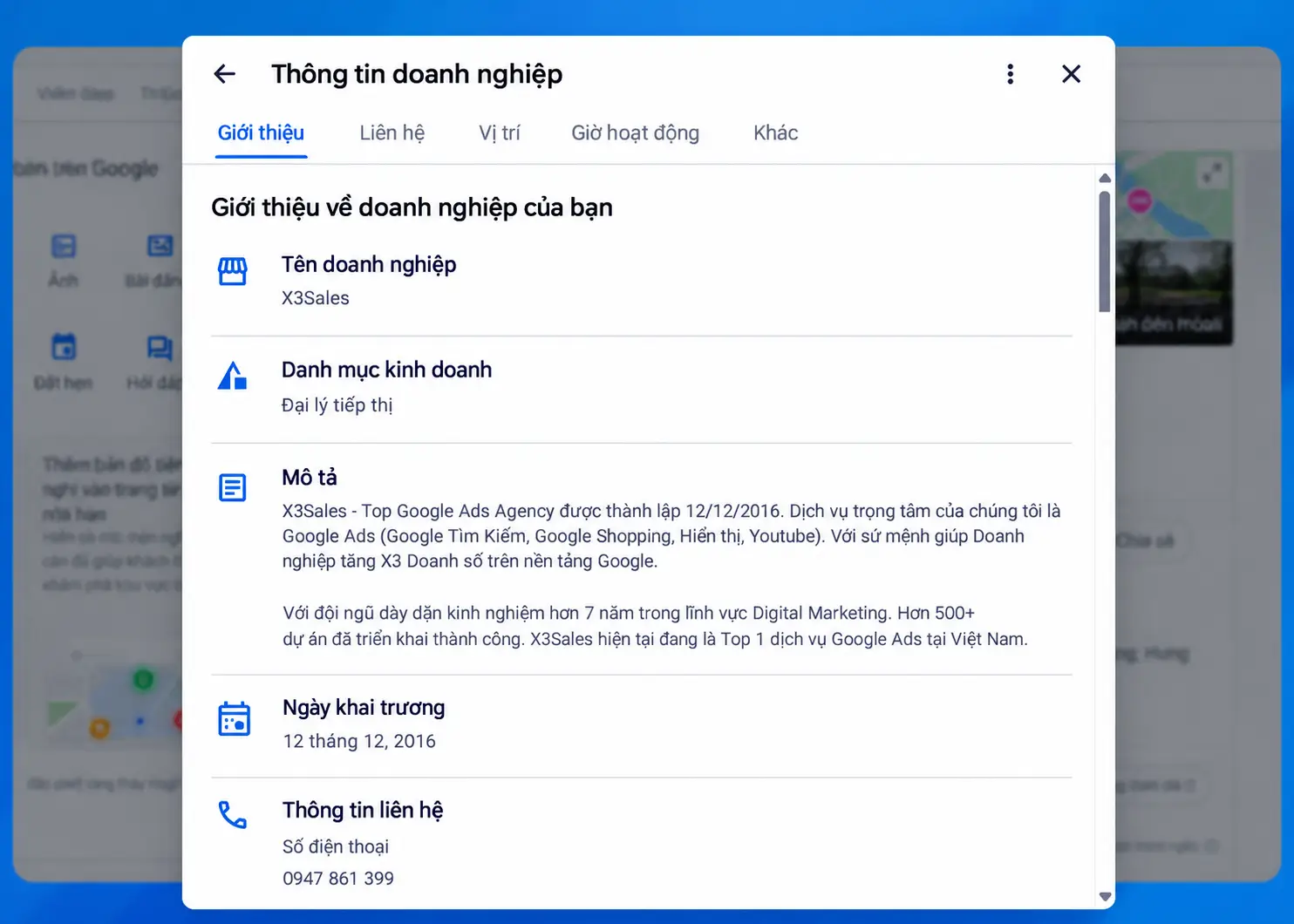1294x924 pixels.
Task: Open the Liên hệ tab
Action: click(x=392, y=132)
